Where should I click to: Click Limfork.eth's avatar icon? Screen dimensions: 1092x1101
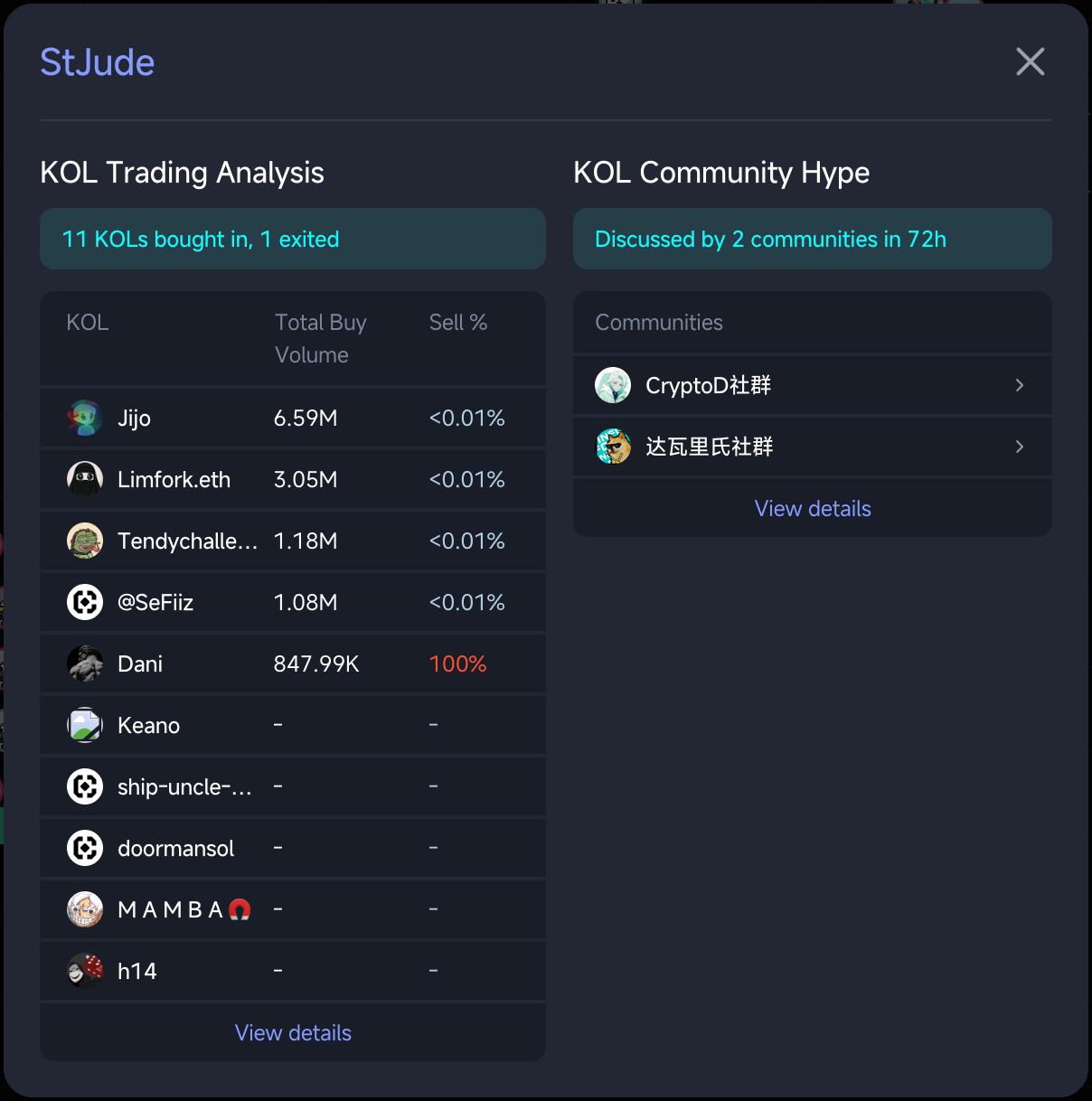point(85,479)
